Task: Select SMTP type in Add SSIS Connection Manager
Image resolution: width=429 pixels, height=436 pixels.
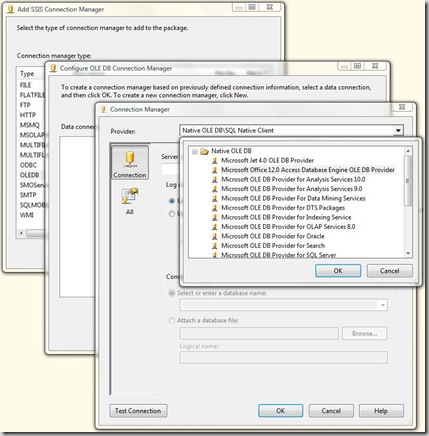Action: pos(28,195)
